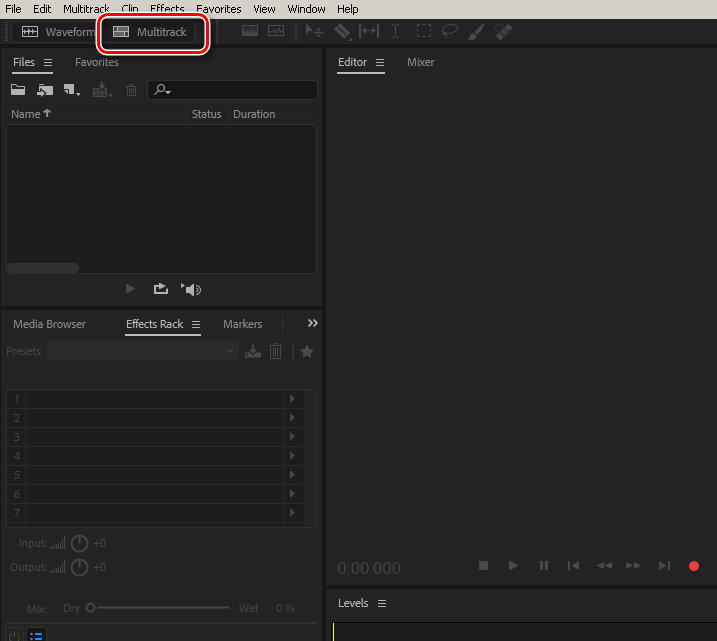
Task: Click the Dry/Wet Mix slider handle
Action: coord(91,608)
